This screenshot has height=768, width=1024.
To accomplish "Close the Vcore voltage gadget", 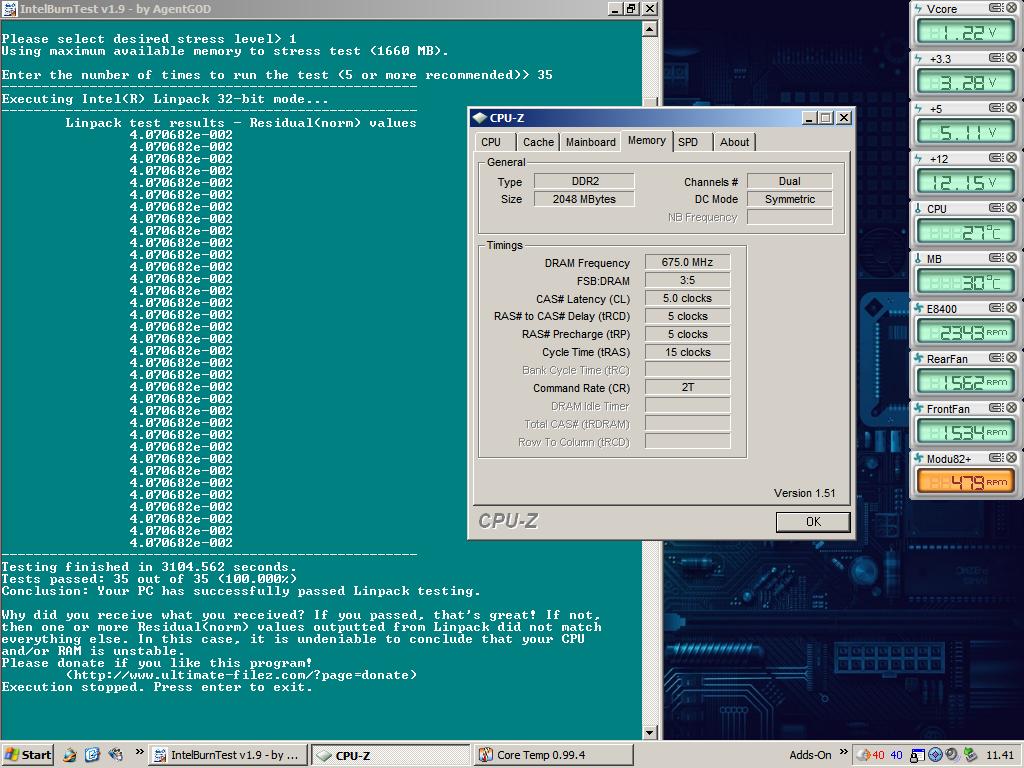I will coord(1011,8).
